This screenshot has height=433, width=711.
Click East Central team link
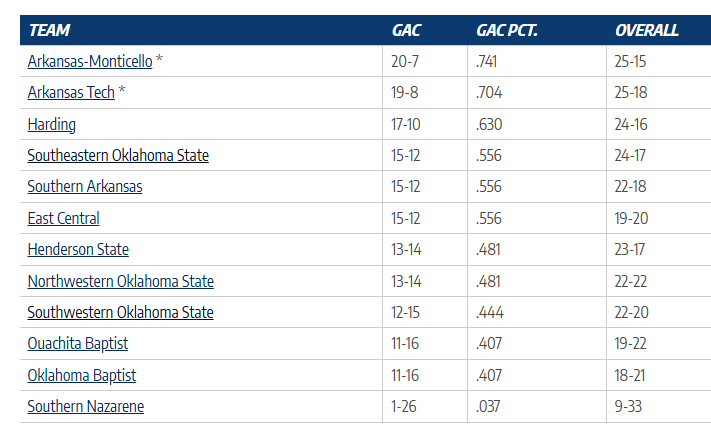(64, 218)
